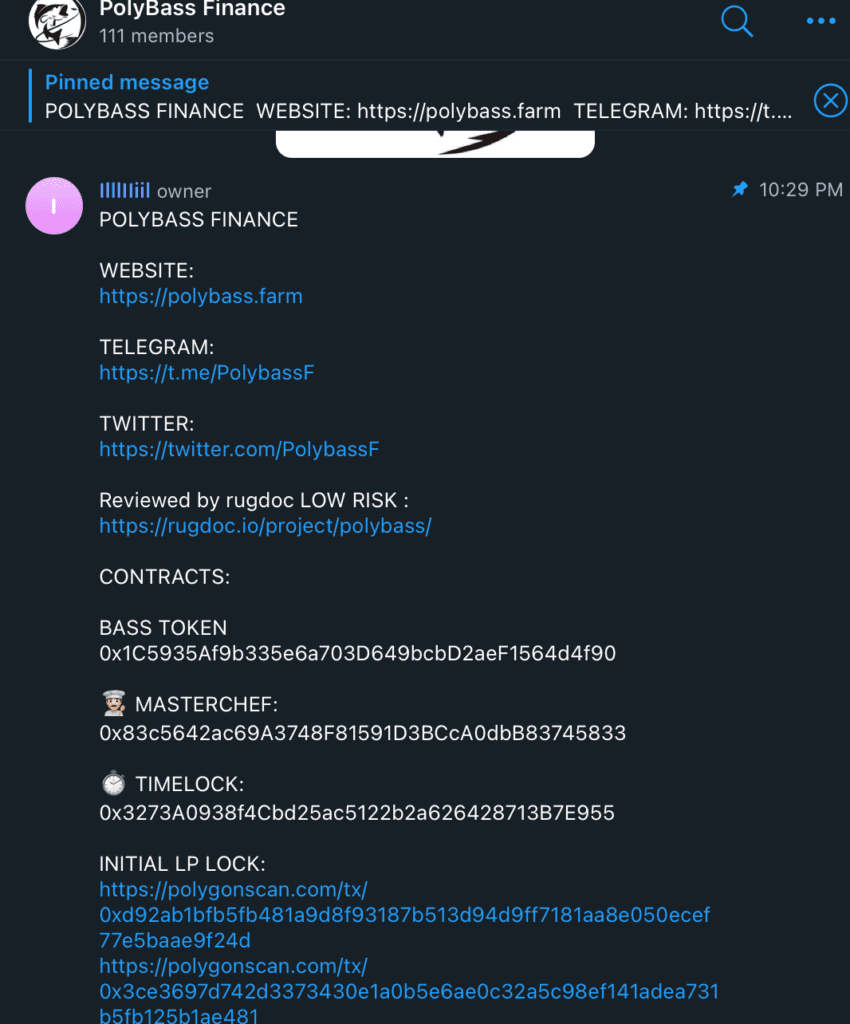Image resolution: width=850 pixels, height=1024 pixels.
Task: Tap the BASS TOKEN contract address
Action: tap(358, 654)
